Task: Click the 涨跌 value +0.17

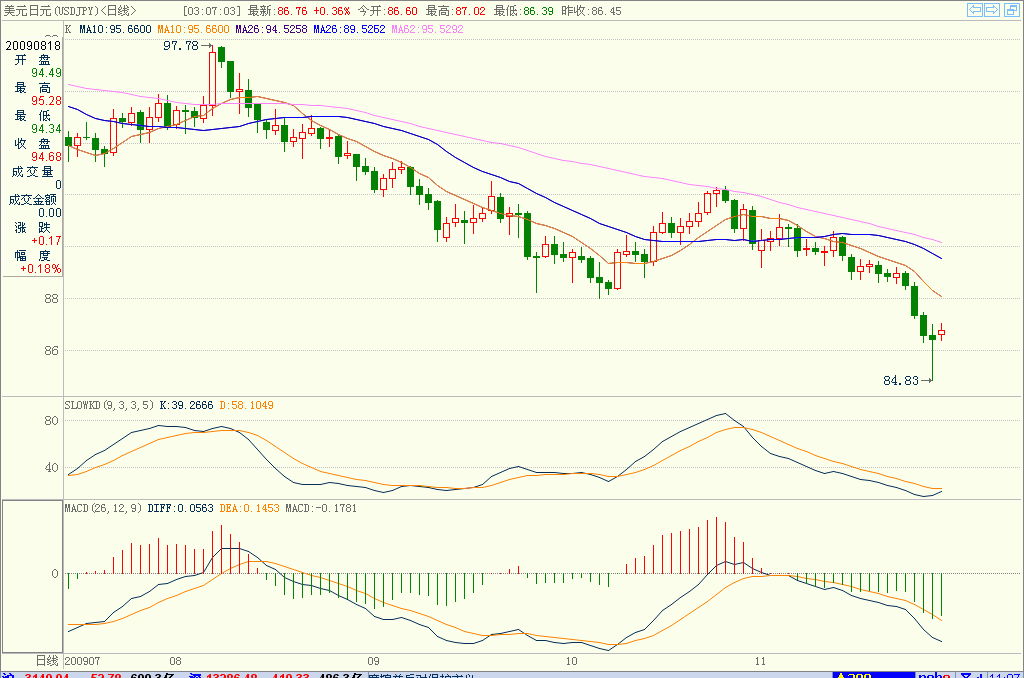Action: [x=46, y=241]
